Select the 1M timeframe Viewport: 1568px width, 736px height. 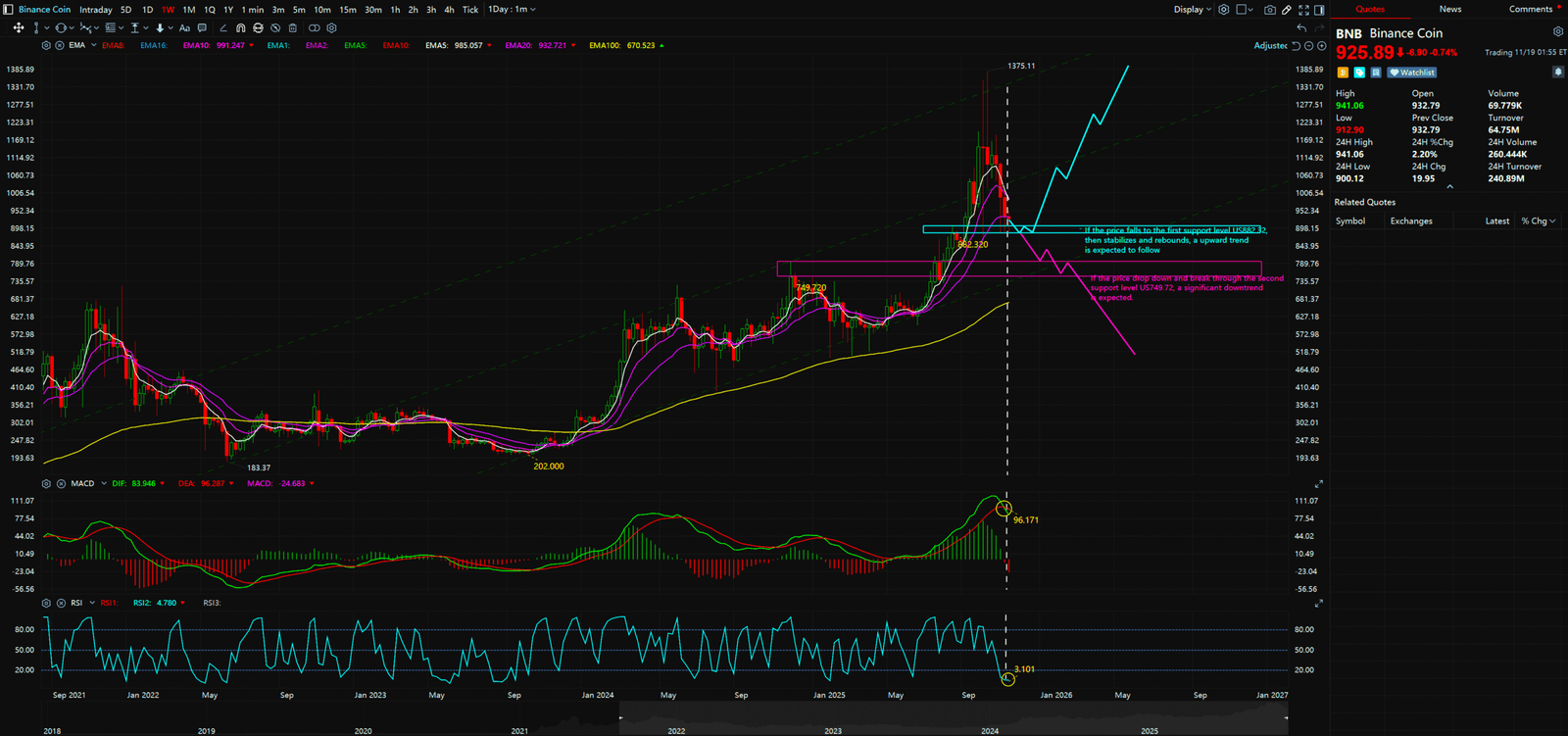click(188, 10)
